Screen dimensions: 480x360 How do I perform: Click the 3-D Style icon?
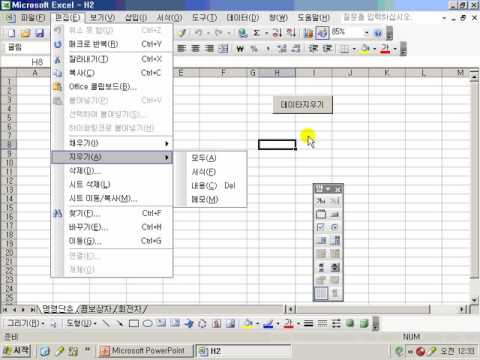click(364, 323)
